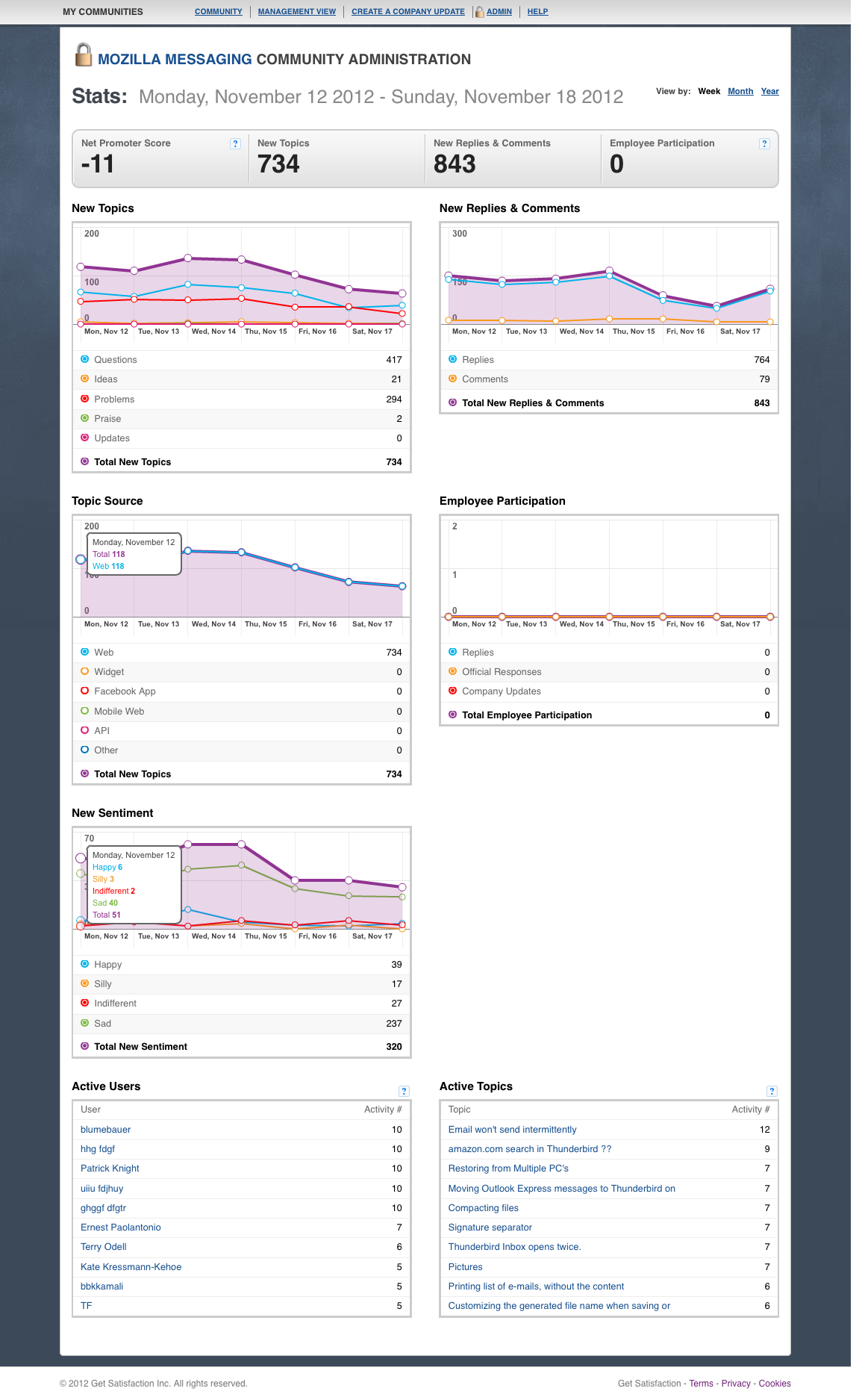Click the Official Responses legend marker

452,671
